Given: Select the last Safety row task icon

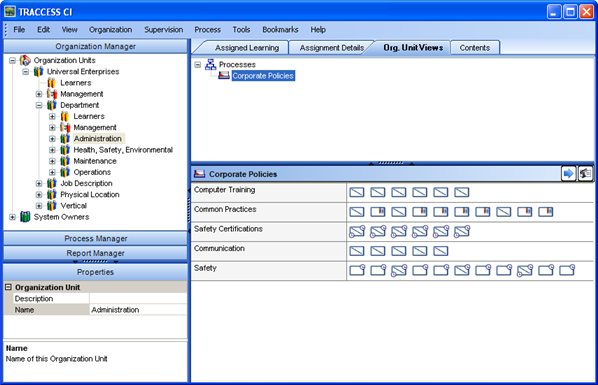Looking at the screenshot, I should 567,270.
